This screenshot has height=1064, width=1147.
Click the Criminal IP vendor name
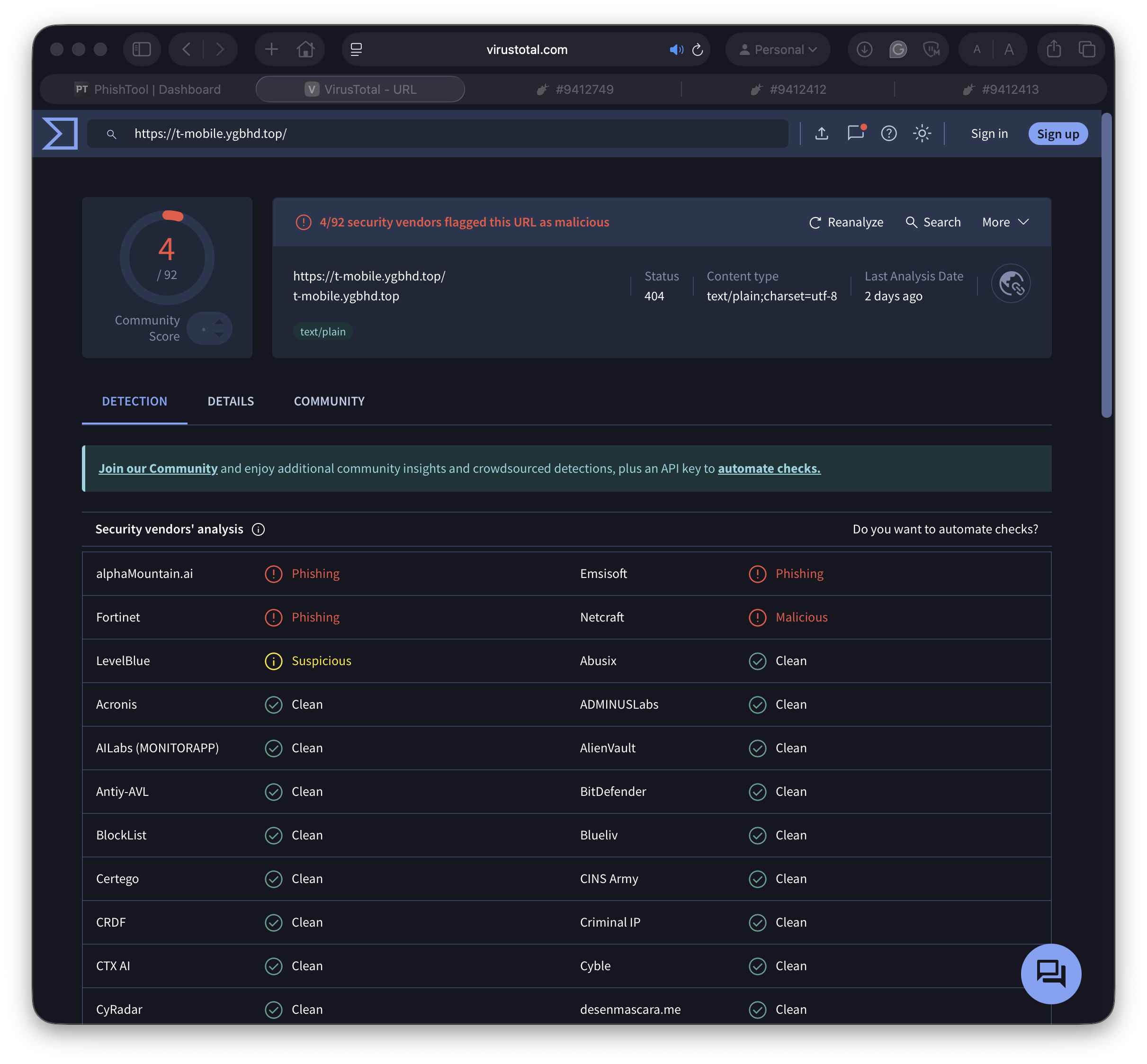(x=609, y=922)
